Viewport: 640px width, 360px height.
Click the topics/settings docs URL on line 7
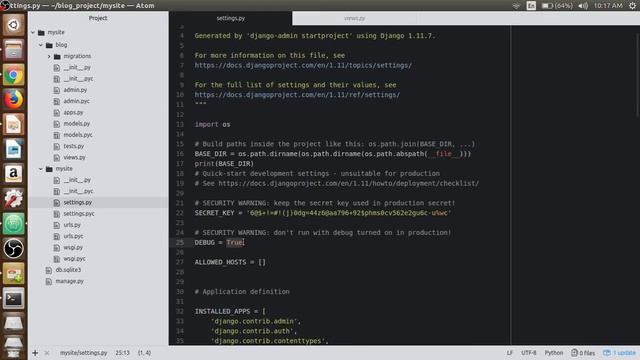pos(303,65)
